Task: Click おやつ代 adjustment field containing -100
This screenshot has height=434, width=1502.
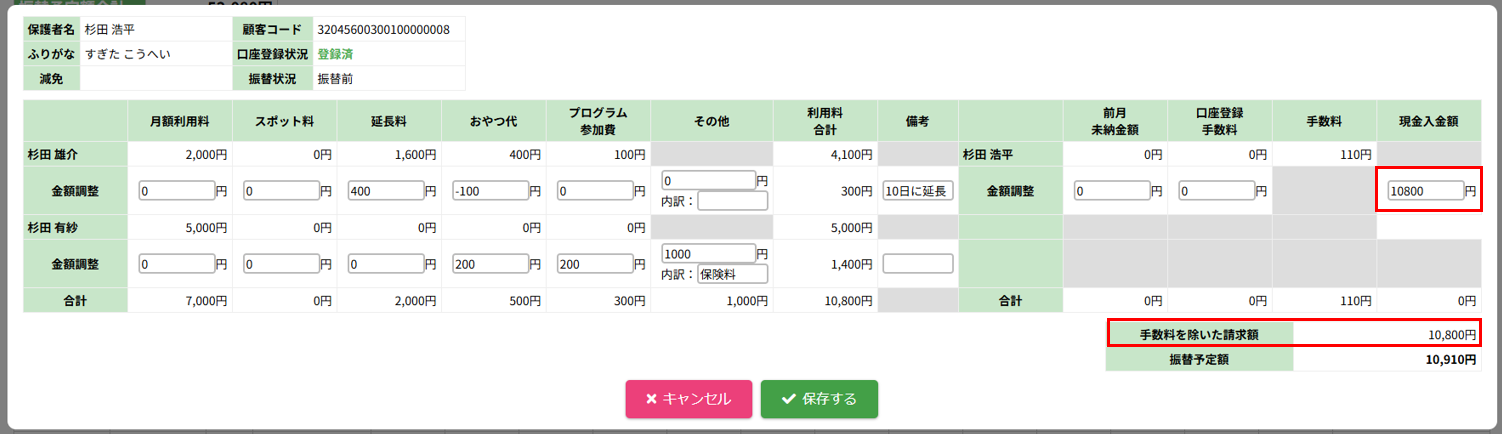Action: [490, 191]
